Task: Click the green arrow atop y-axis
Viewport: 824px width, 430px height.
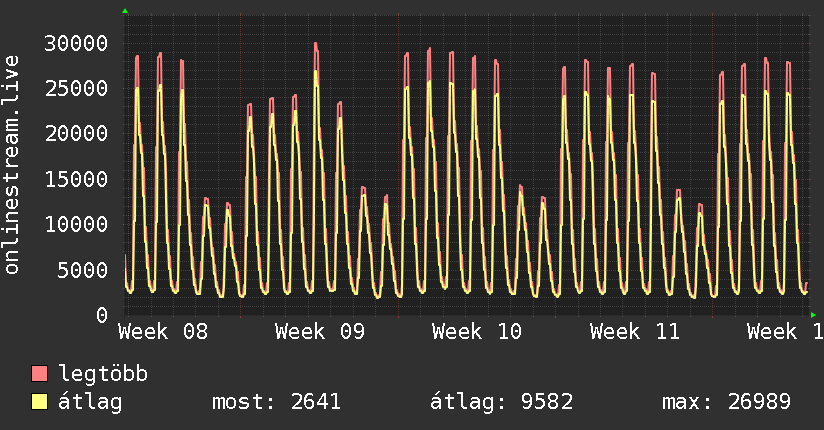Action: click(x=125, y=11)
